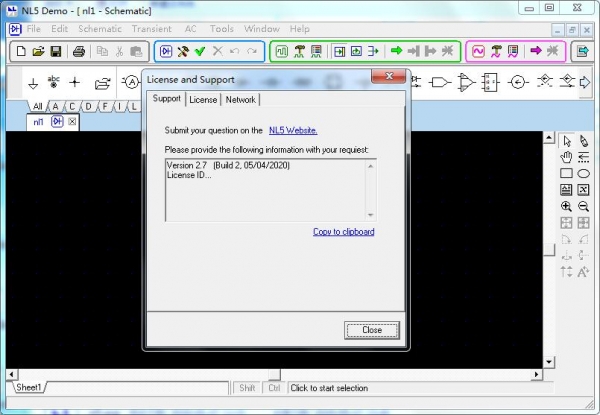Click the pink AC window icon
This screenshot has height=415, width=600.
click(x=478, y=51)
